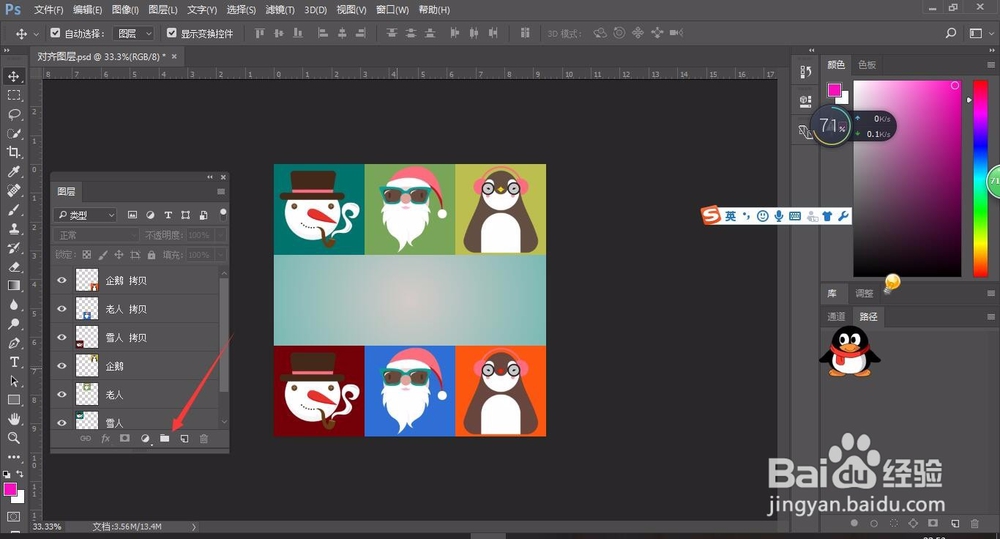Toggle the 自动选择 checkbox
The image size is (1000, 539).
[x=55, y=33]
